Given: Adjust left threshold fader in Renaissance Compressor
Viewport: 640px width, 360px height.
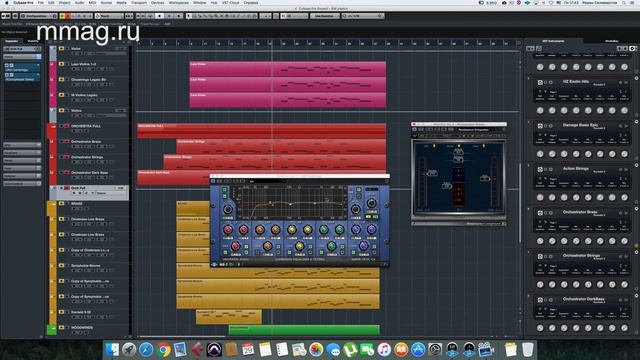Looking at the screenshot, I should (x=432, y=173).
